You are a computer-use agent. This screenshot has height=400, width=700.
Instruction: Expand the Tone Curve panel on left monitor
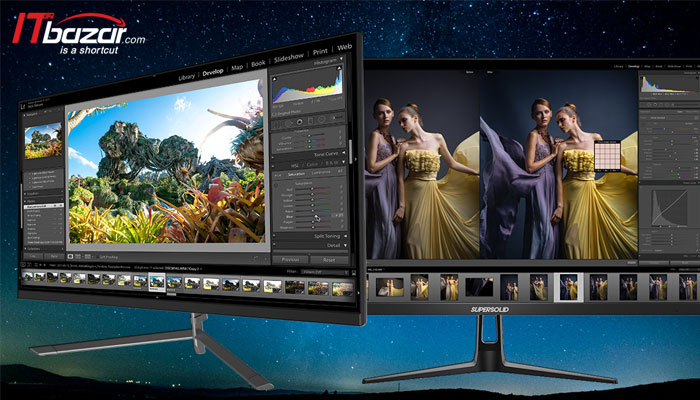coord(344,153)
